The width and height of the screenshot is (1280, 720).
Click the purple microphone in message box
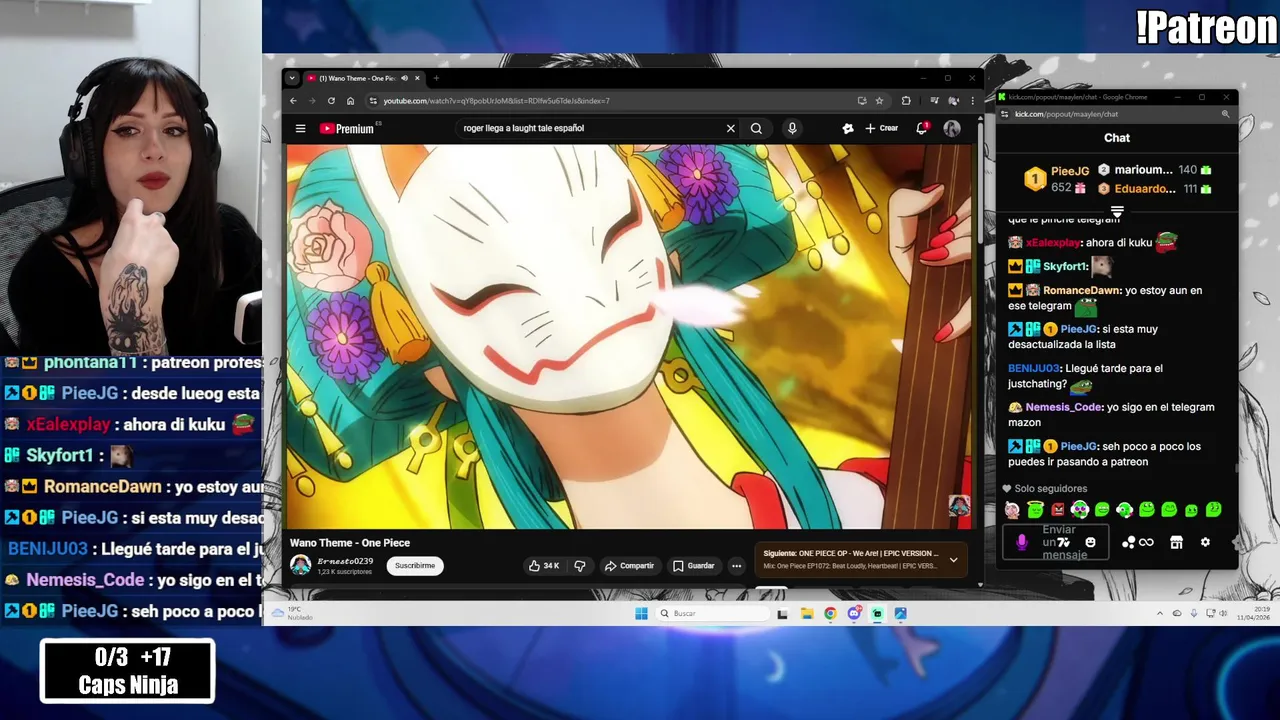1021,542
